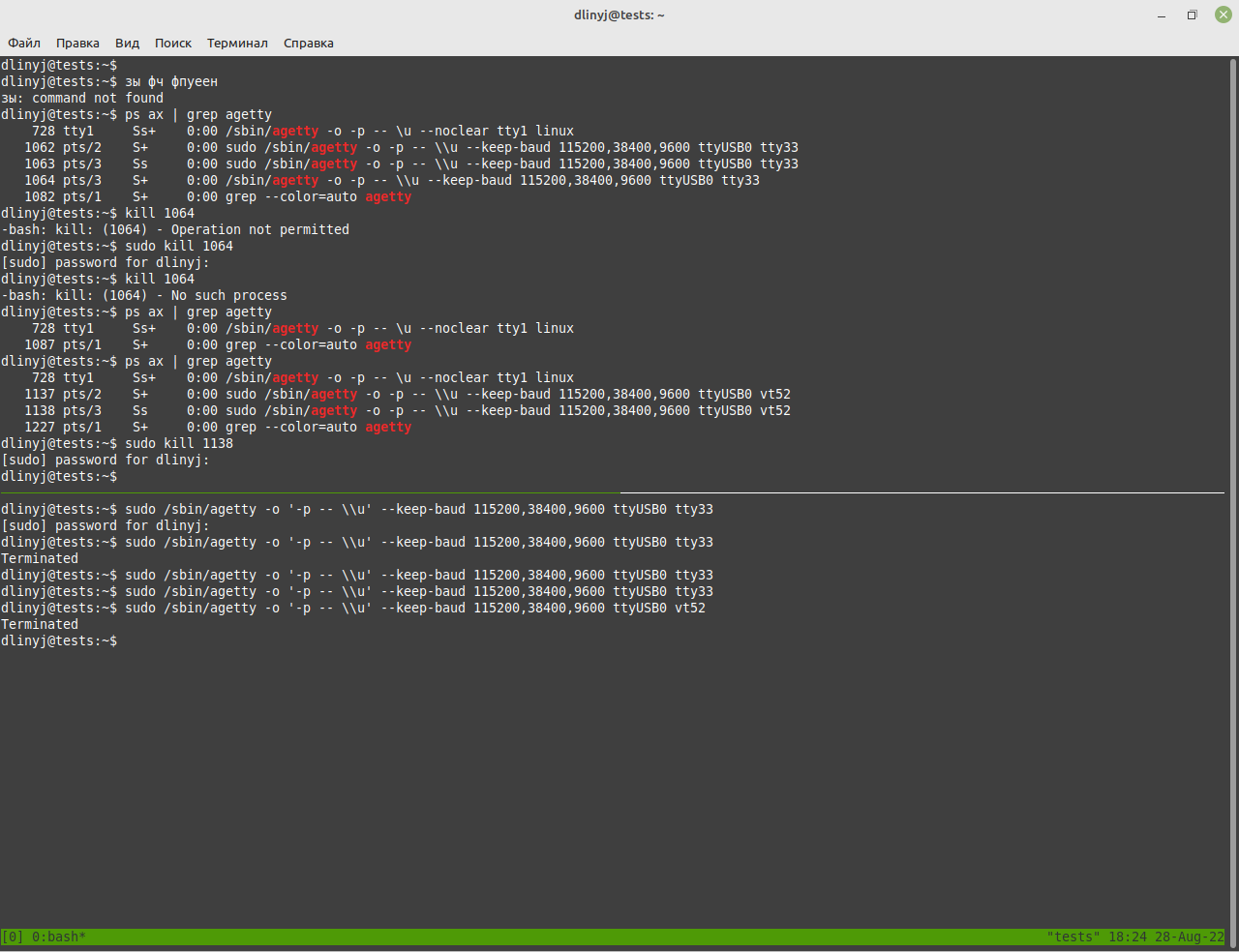
Task: Close the terminal with green X icon
Action: pos(1224,15)
